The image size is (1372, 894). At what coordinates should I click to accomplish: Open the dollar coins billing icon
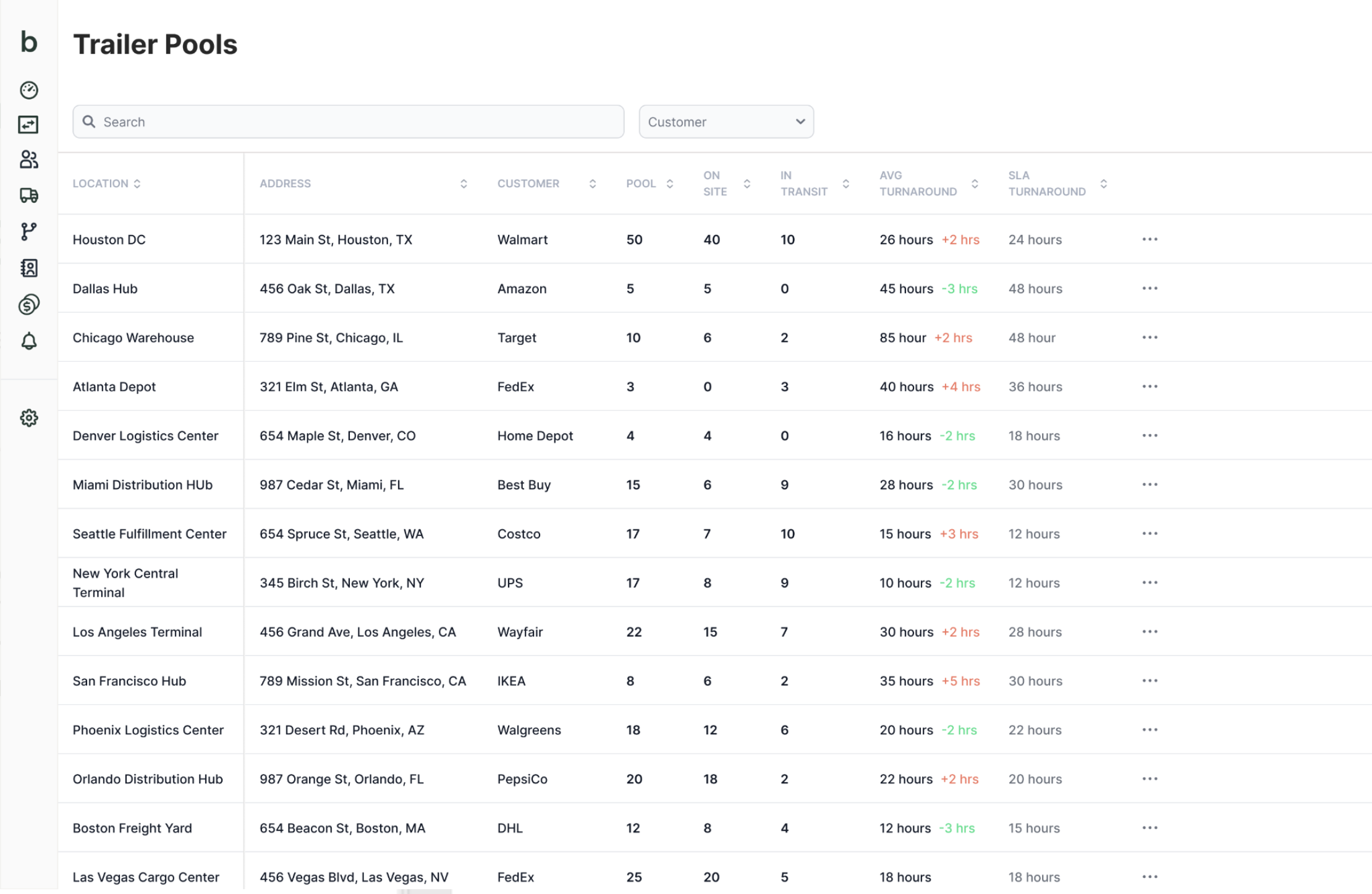coord(29,304)
